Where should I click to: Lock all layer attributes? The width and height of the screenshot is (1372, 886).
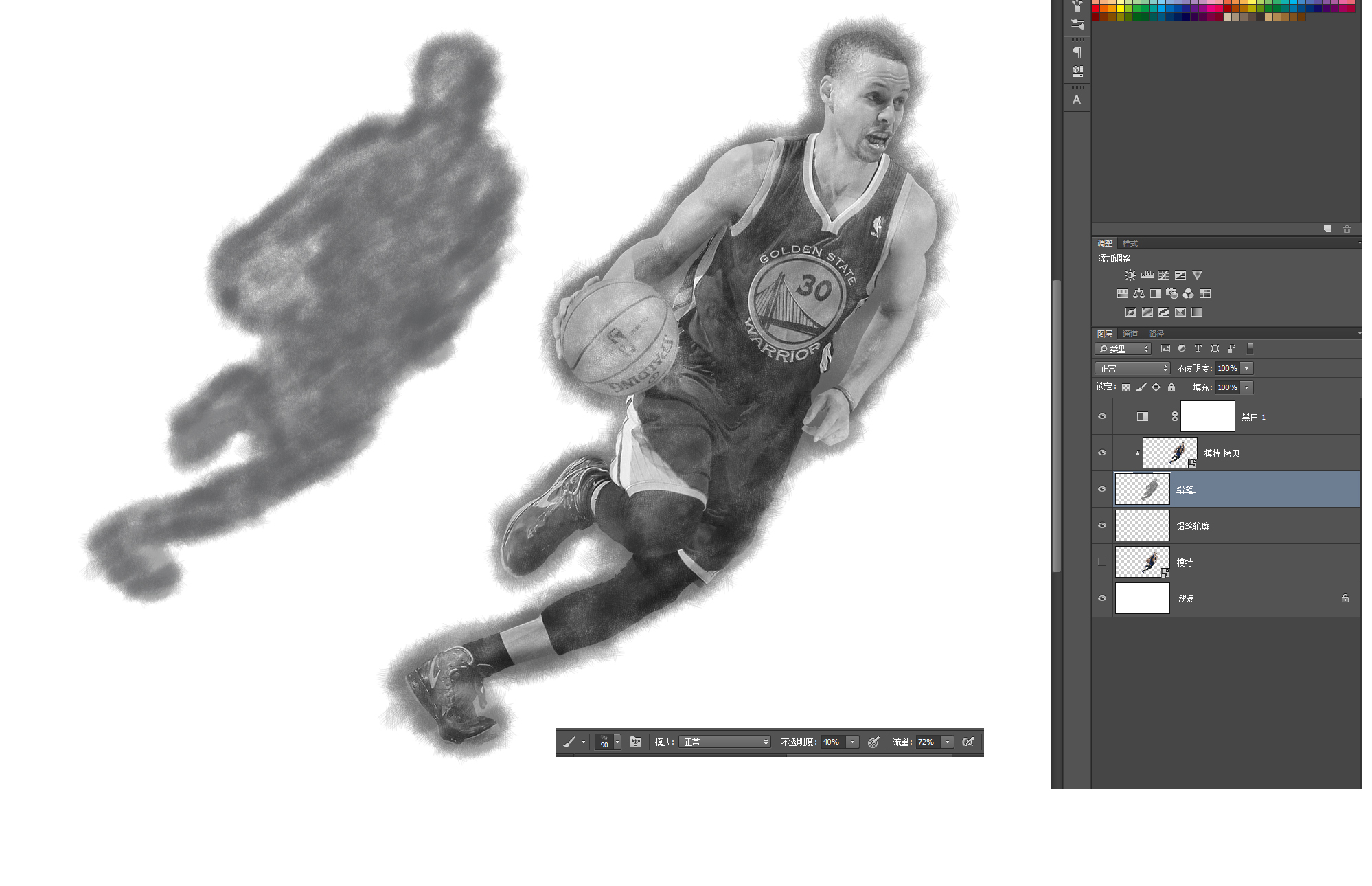pyautogui.click(x=1171, y=388)
